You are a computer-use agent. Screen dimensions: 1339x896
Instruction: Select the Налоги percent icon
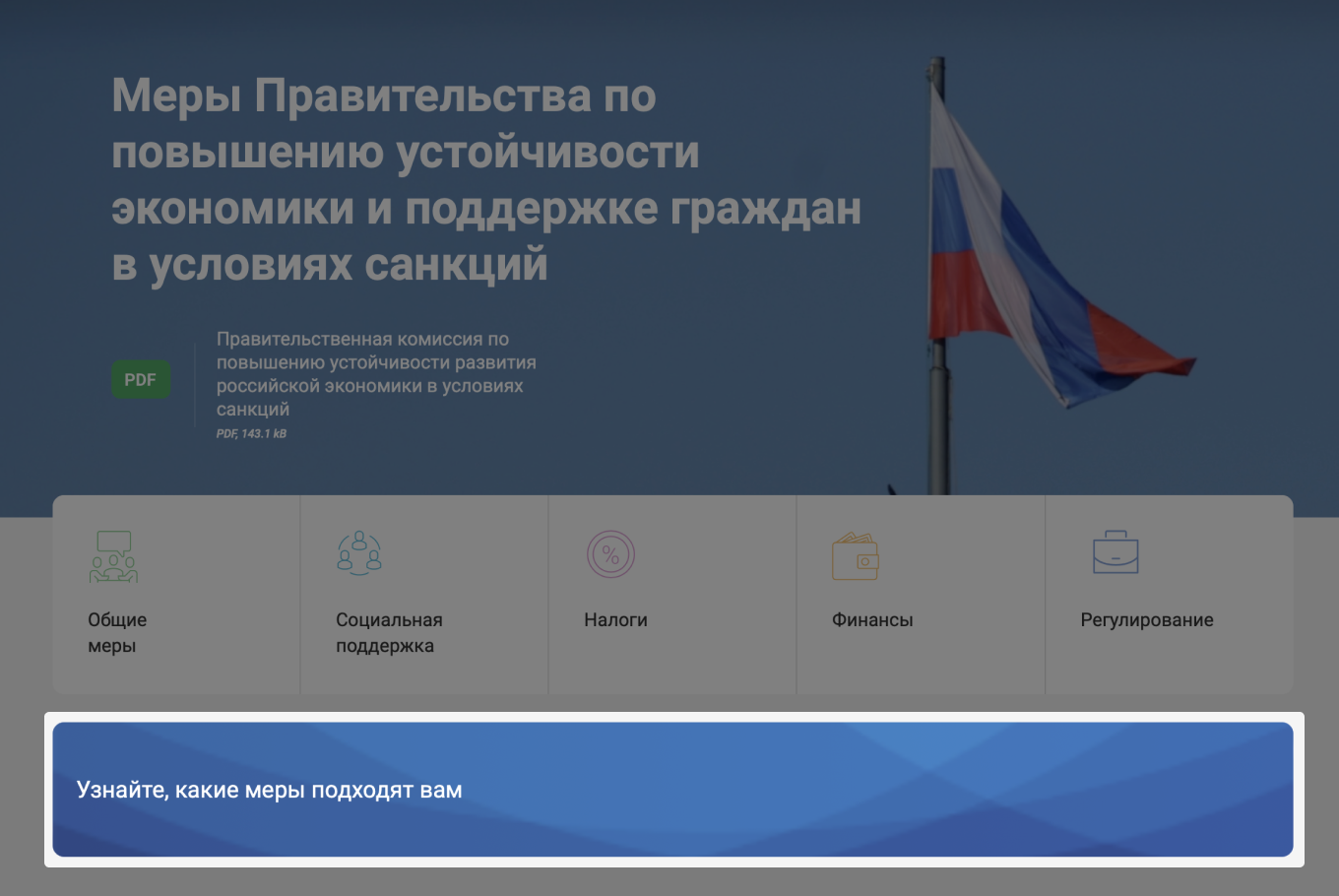tap(610, 554)
